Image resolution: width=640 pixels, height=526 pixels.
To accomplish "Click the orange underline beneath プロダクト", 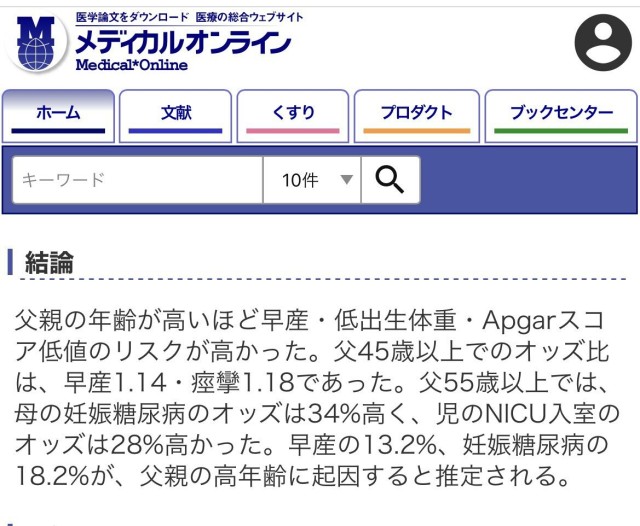I will (x=417, y=131).
